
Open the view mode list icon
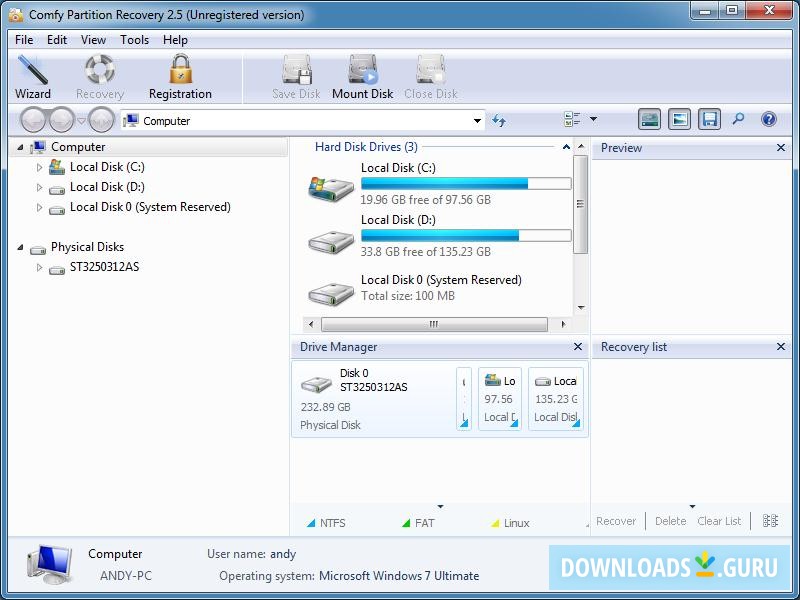572,119
